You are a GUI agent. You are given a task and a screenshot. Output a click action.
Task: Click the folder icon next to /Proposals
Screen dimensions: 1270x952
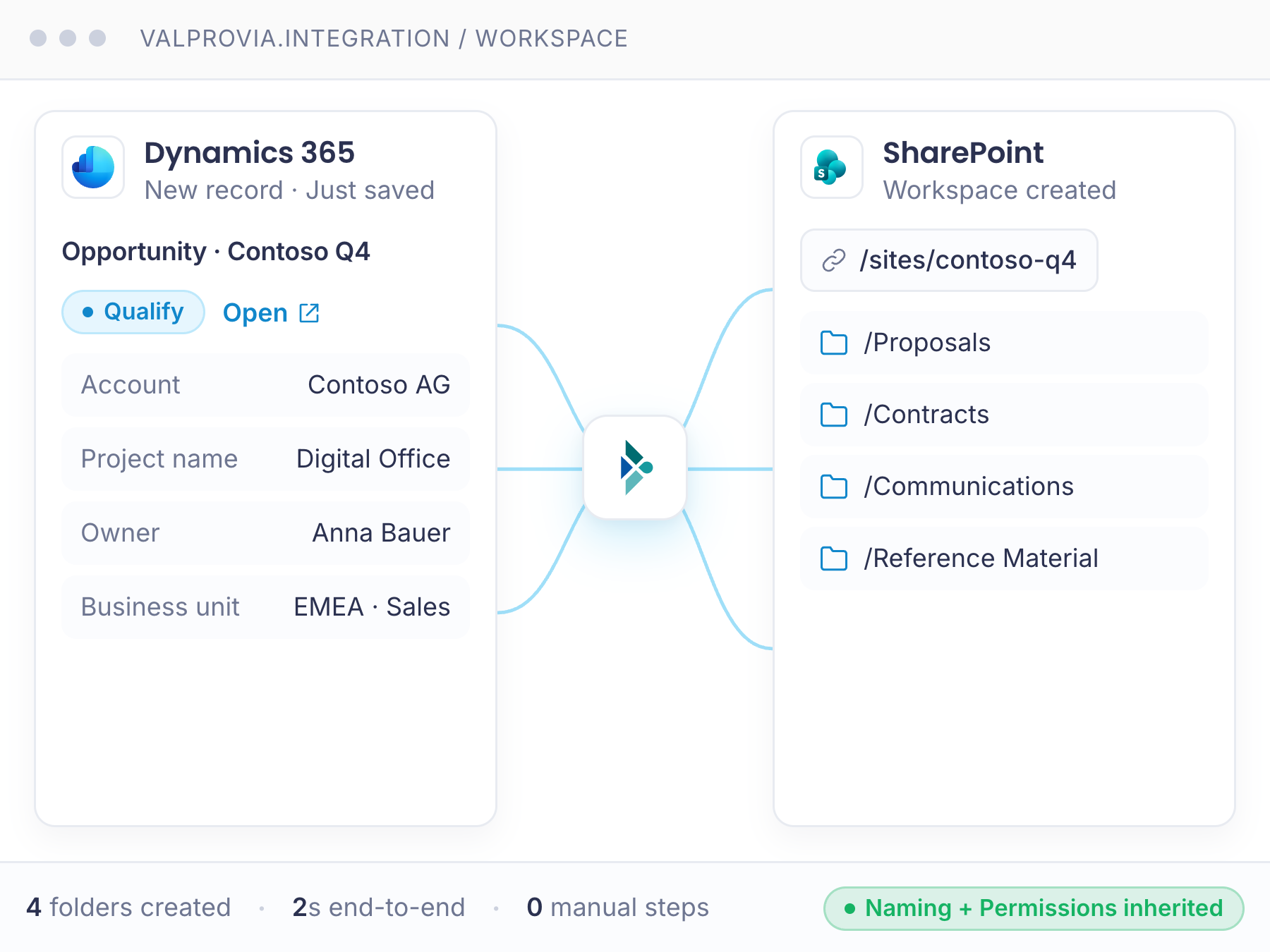pyautogui.click(x=834, y=343)
